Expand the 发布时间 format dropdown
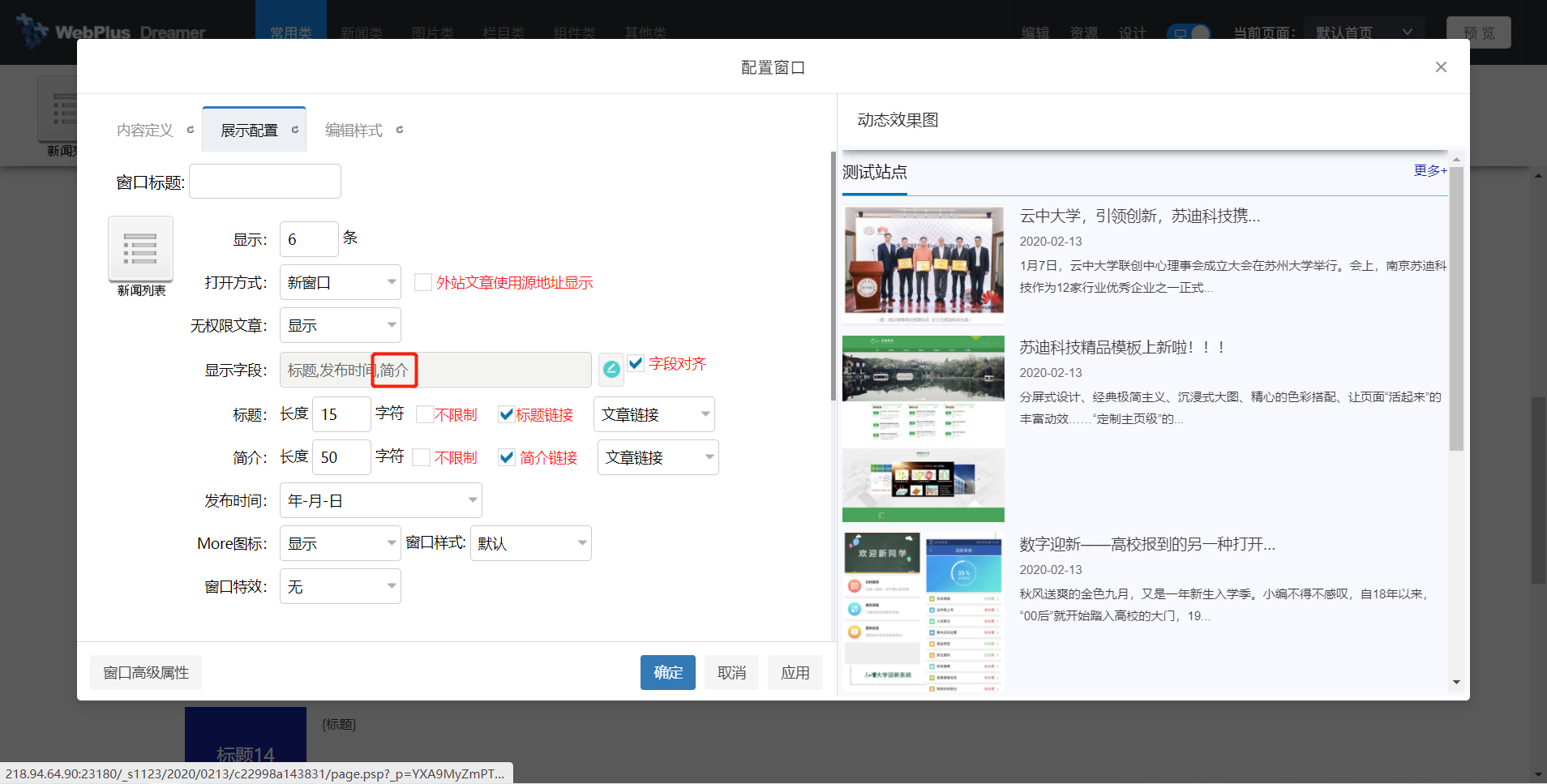The height and width of the screenshot is (784, 1547). point(380,500)
